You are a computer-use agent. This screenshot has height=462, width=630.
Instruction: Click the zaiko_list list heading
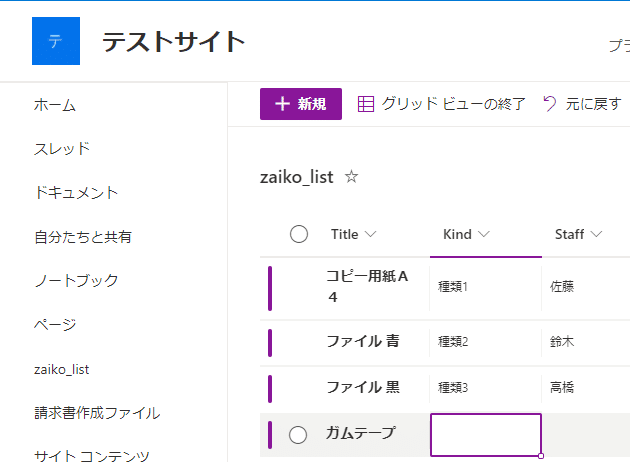(297, 177)
